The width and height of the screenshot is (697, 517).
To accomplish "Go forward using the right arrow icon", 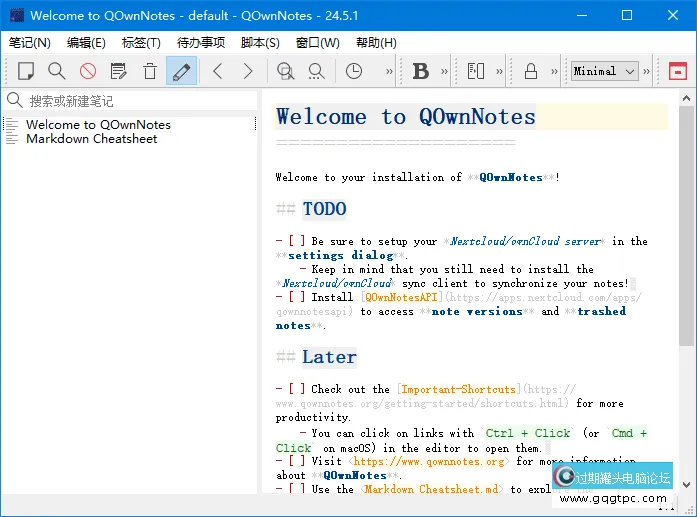I will click(x=248, y=71).
